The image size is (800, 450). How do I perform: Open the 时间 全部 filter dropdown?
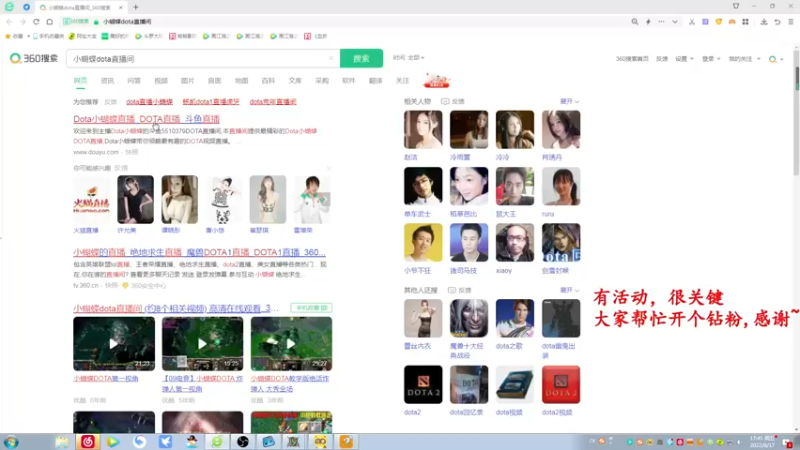[409, 58]
